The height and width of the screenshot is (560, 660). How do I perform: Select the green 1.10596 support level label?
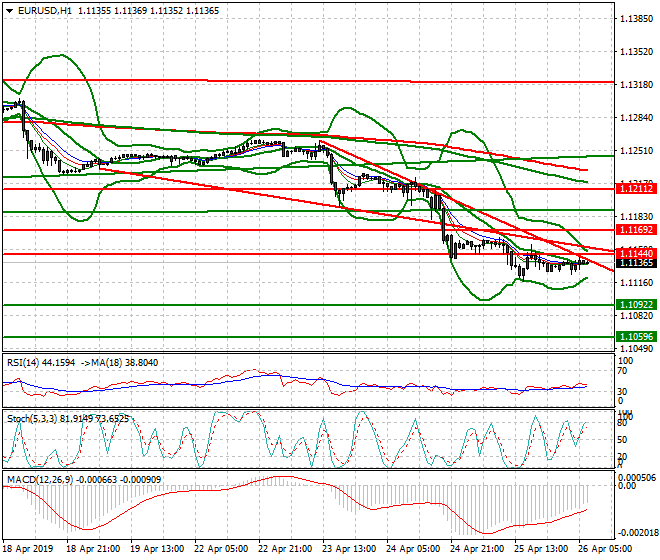[x=636, y=336]
